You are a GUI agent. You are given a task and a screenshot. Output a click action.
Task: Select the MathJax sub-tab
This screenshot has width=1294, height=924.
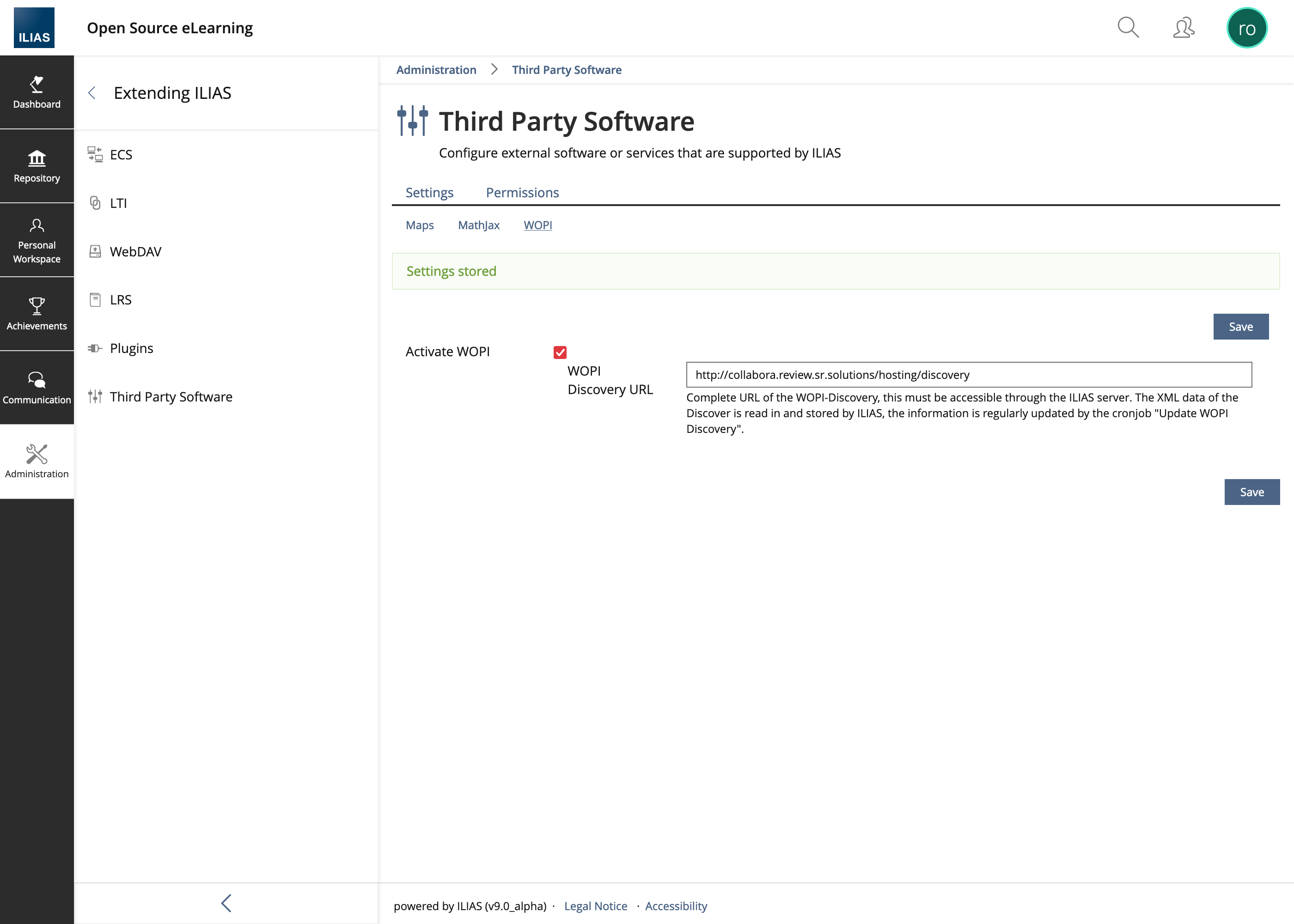(x=478, y=225)
